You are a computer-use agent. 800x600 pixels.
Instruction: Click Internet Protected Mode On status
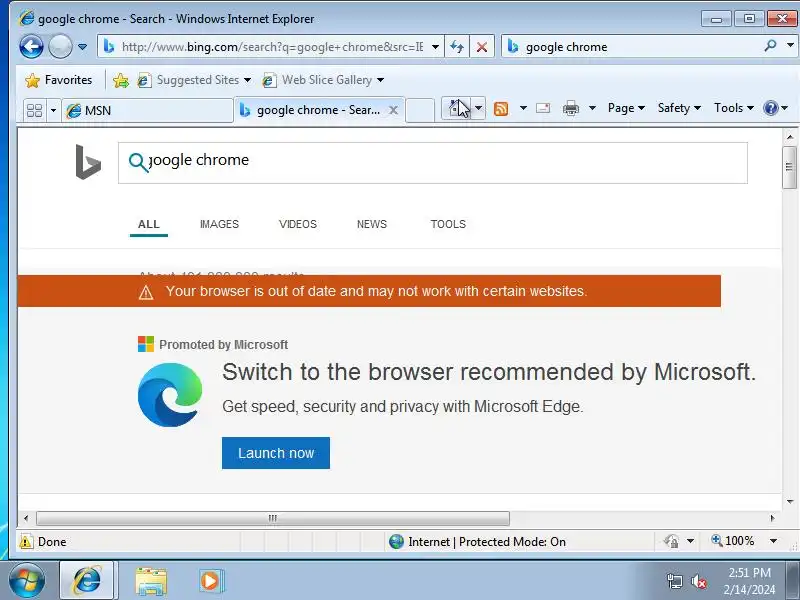click(477, 542)
